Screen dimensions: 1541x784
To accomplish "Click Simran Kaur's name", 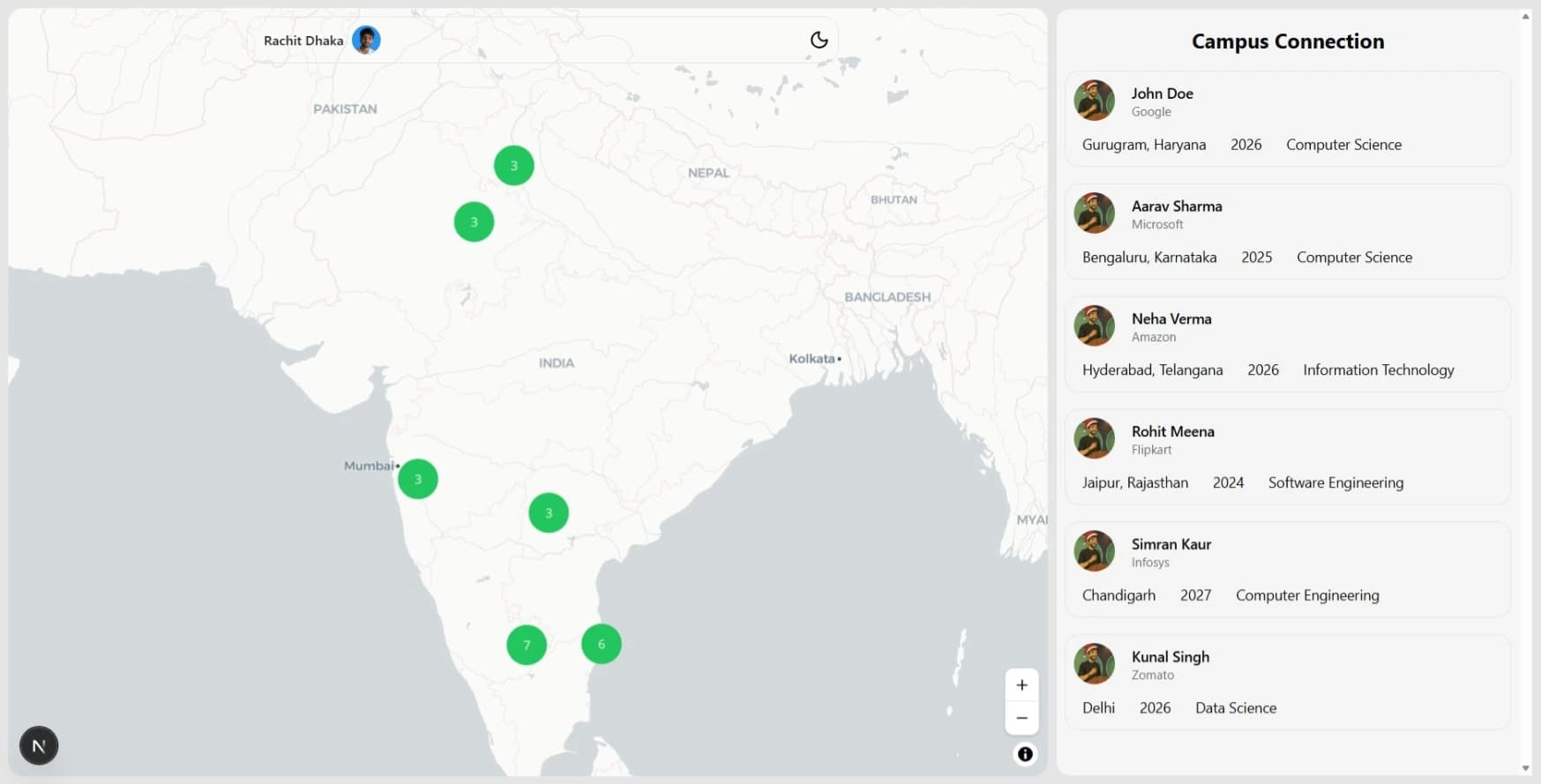I will click(1171, 544).
